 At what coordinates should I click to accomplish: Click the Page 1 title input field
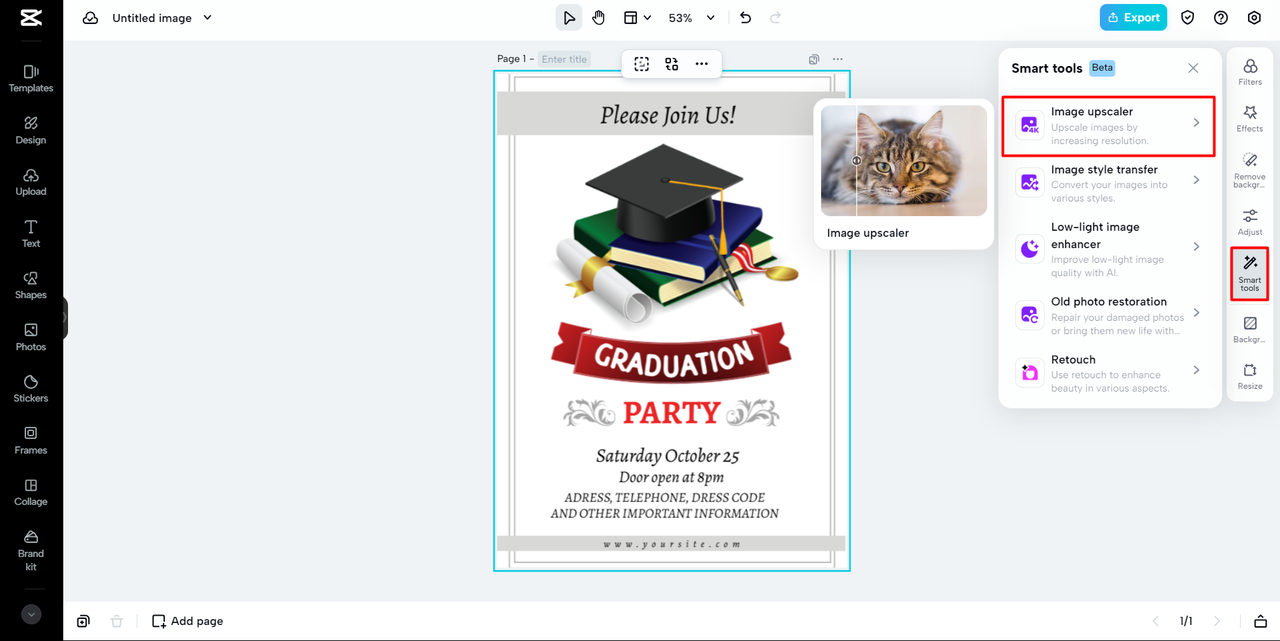point(564,59)
